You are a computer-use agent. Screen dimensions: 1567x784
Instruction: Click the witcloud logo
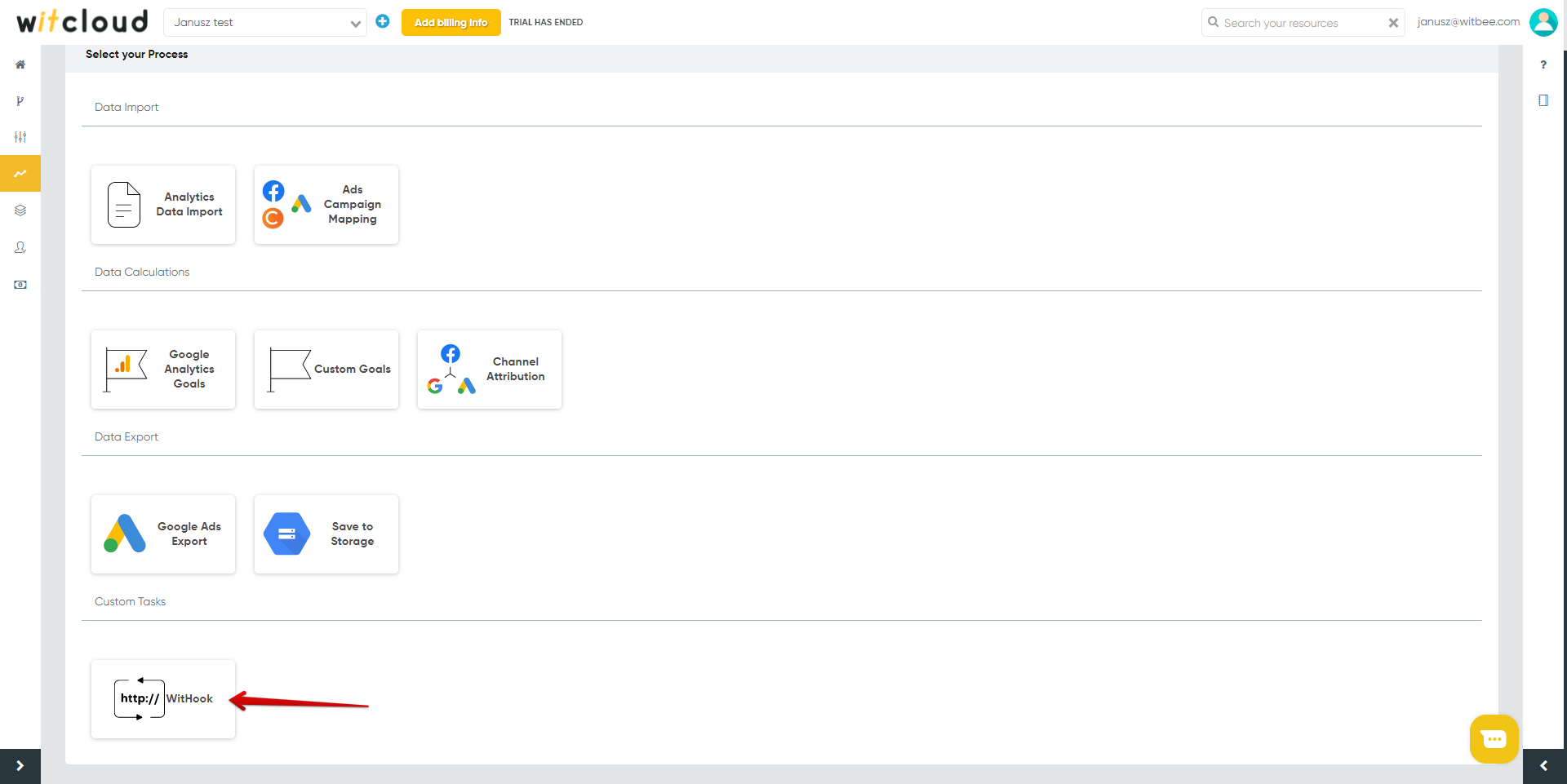click(82, 21)
